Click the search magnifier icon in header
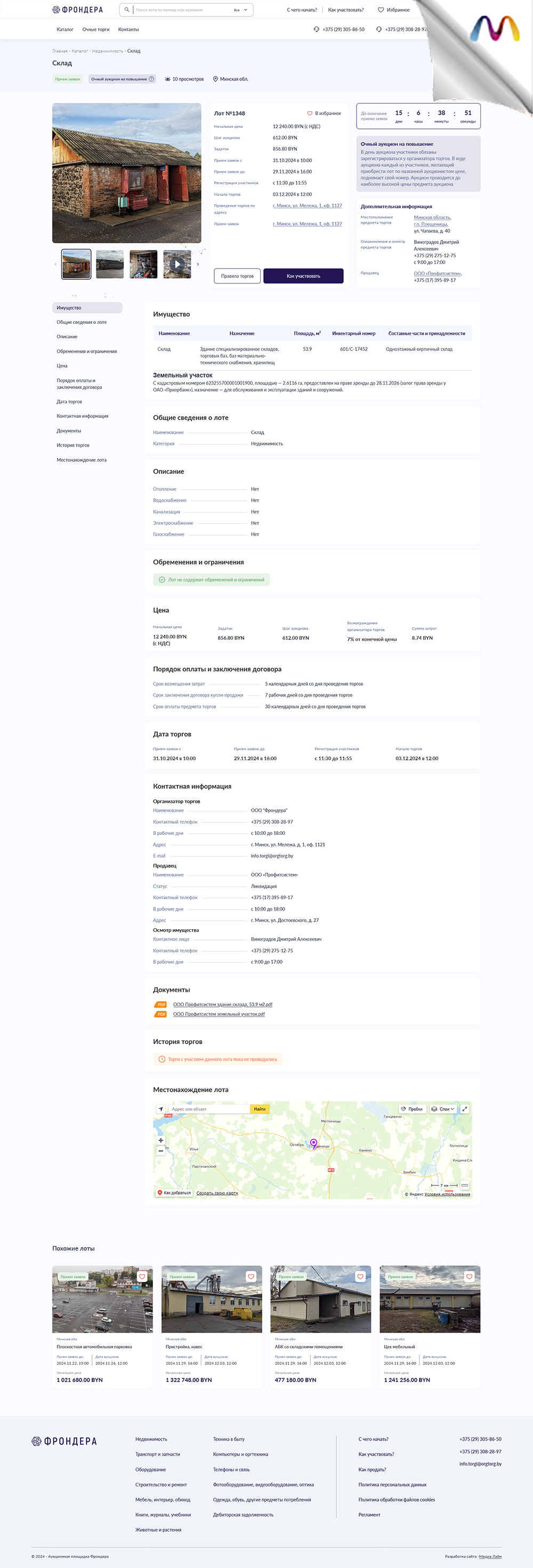533x1568 pixels. (x=127, y=10)
